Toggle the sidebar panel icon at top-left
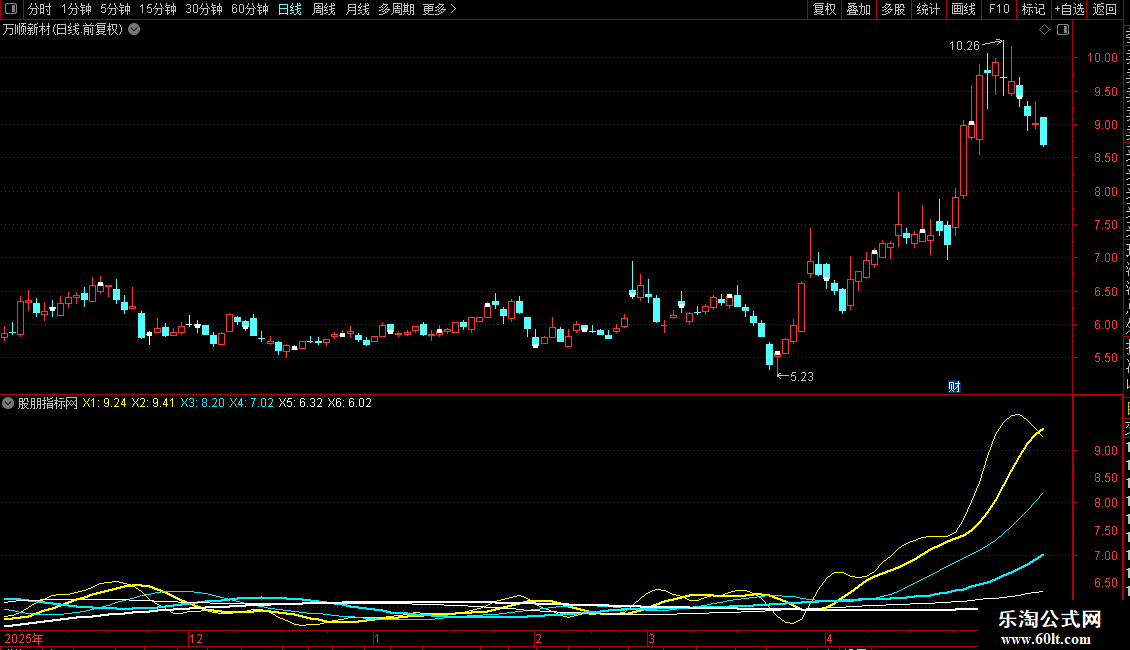The width and height of the screenshot is (1130, 650). pyautogui.click(x=11, y=9)
